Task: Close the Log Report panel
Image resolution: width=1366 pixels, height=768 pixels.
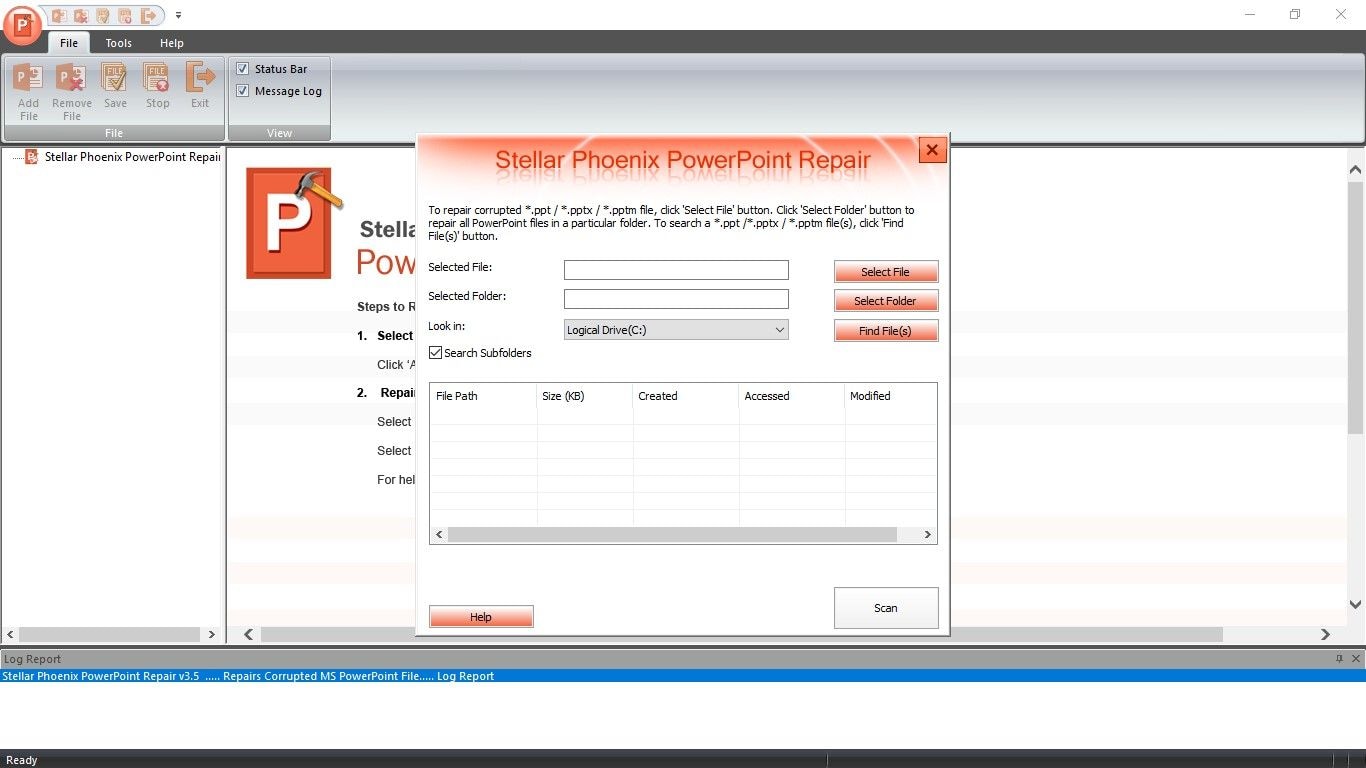Action: pos(1356,659)
